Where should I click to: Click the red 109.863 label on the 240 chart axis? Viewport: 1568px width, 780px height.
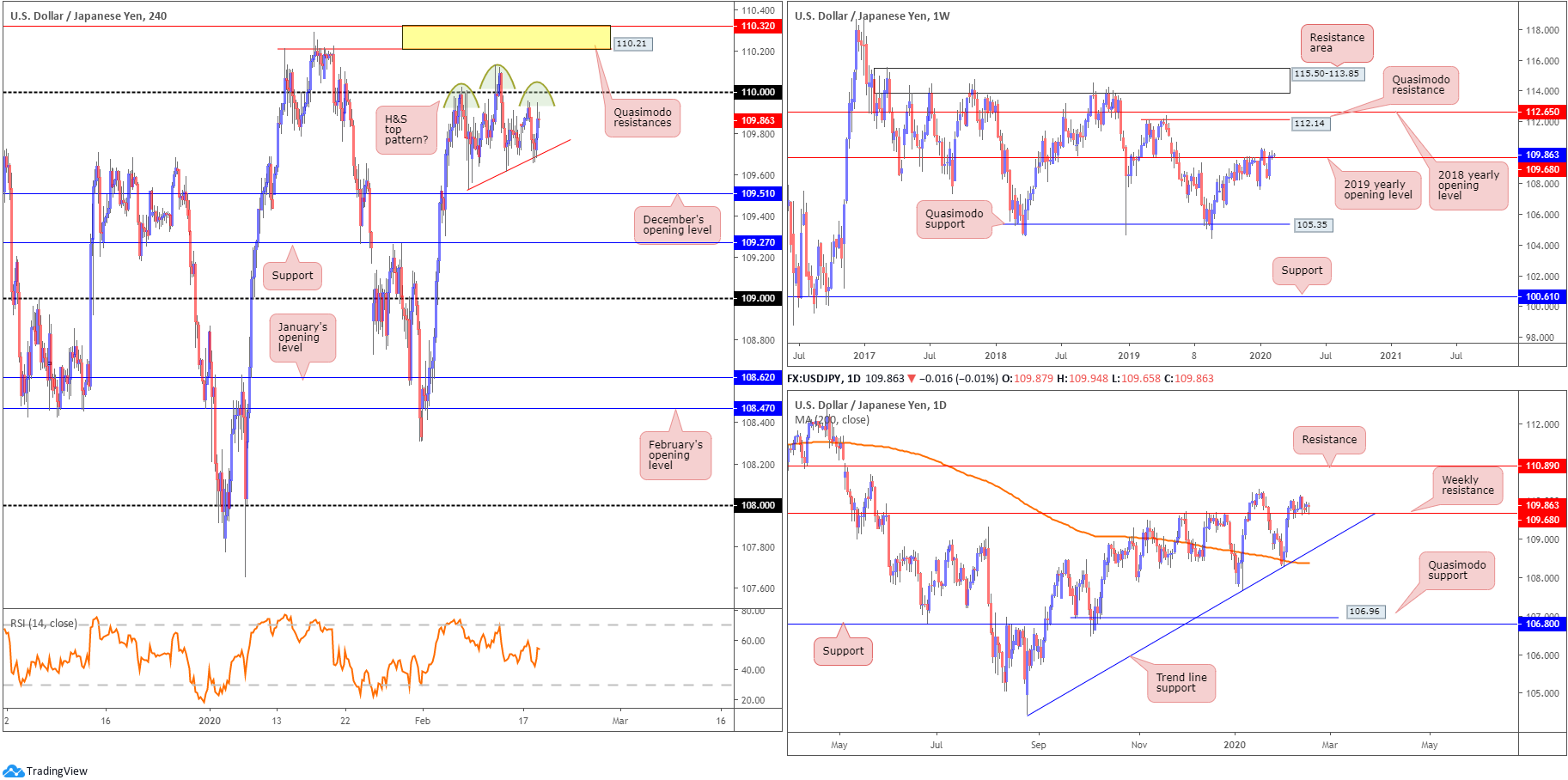pyautogui.click(x=758, y=120)
